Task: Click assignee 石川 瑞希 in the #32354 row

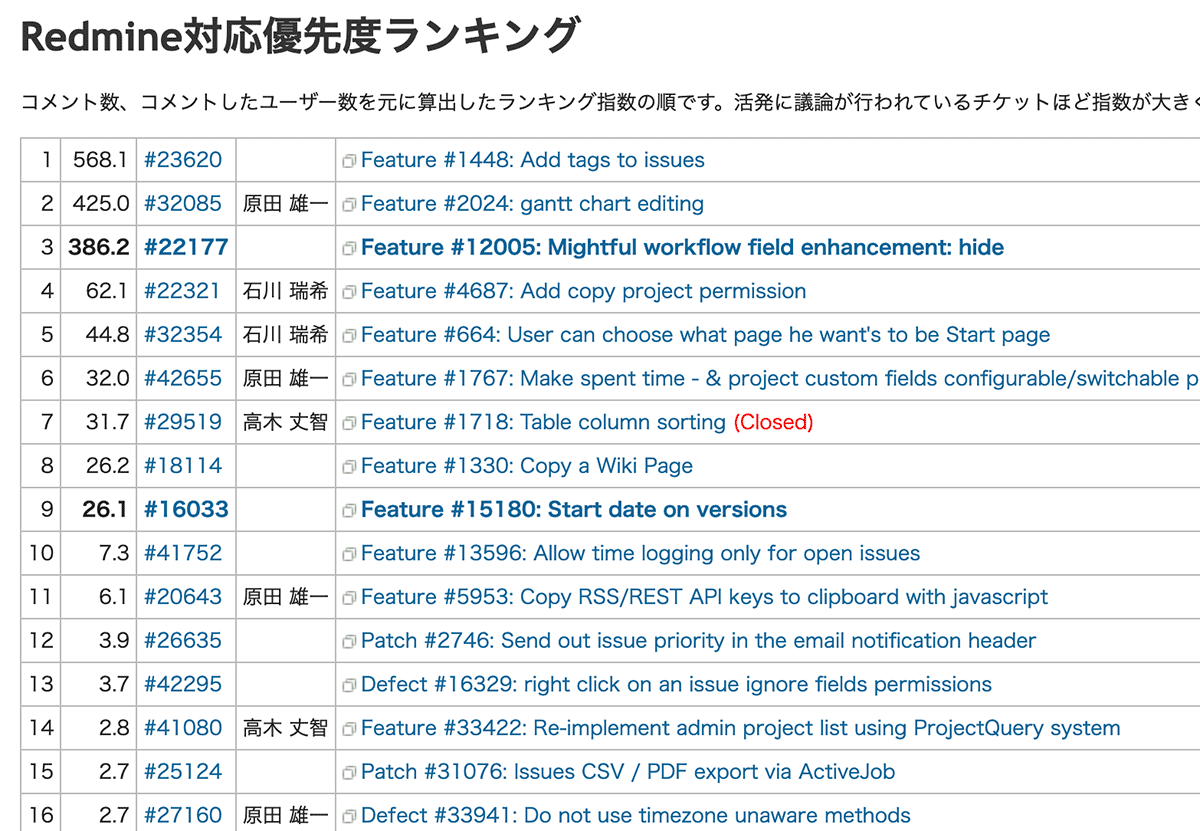Action: (286, 335)
